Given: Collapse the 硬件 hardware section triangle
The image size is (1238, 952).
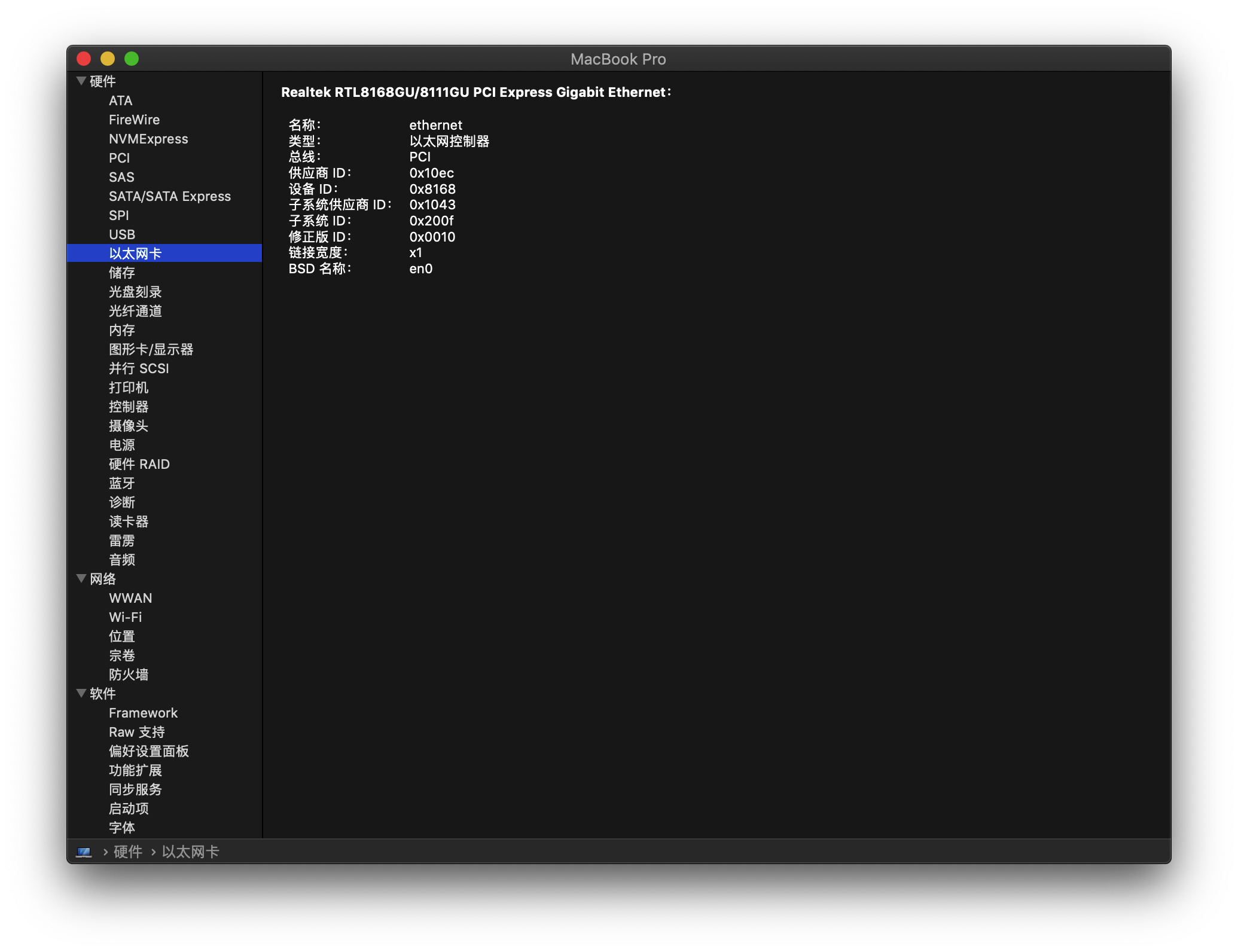Looking at the screenshot, I should click(81, 81).
